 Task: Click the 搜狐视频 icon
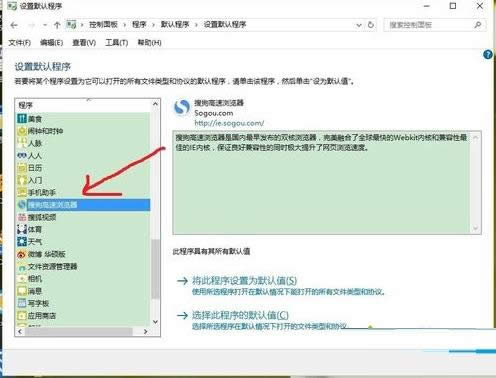22,217
